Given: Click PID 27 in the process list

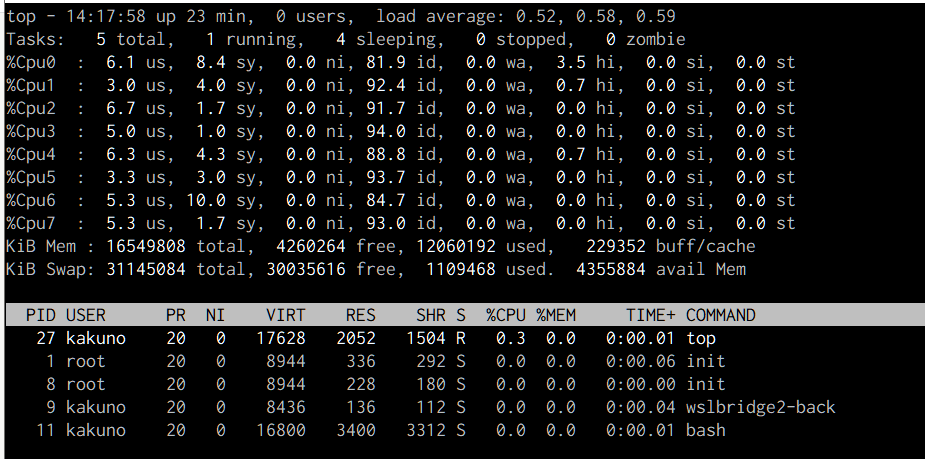Looking at the screenshot, I should tap(45, 338).
